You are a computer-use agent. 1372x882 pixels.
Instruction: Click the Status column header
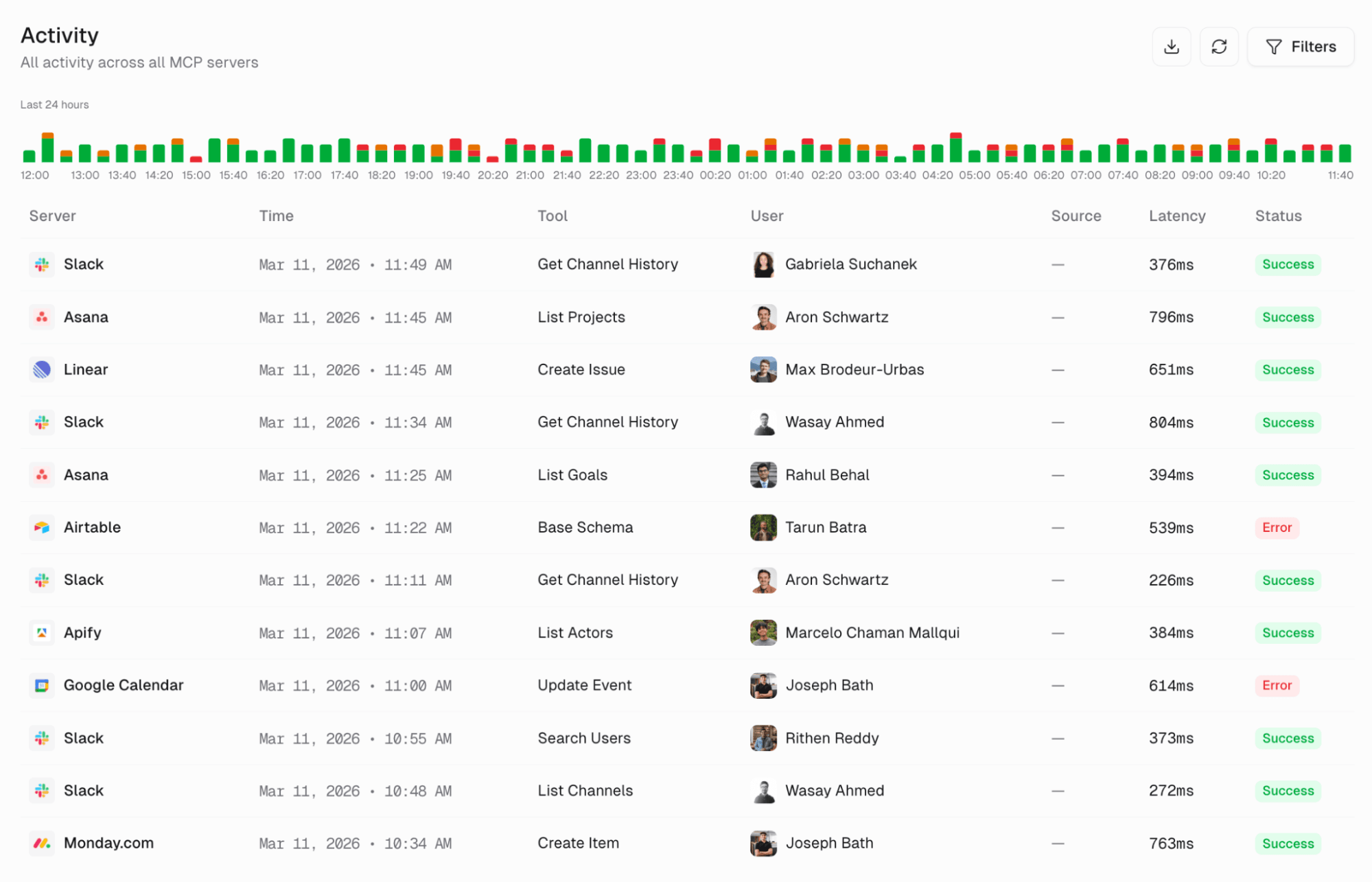coord(1278,216)
